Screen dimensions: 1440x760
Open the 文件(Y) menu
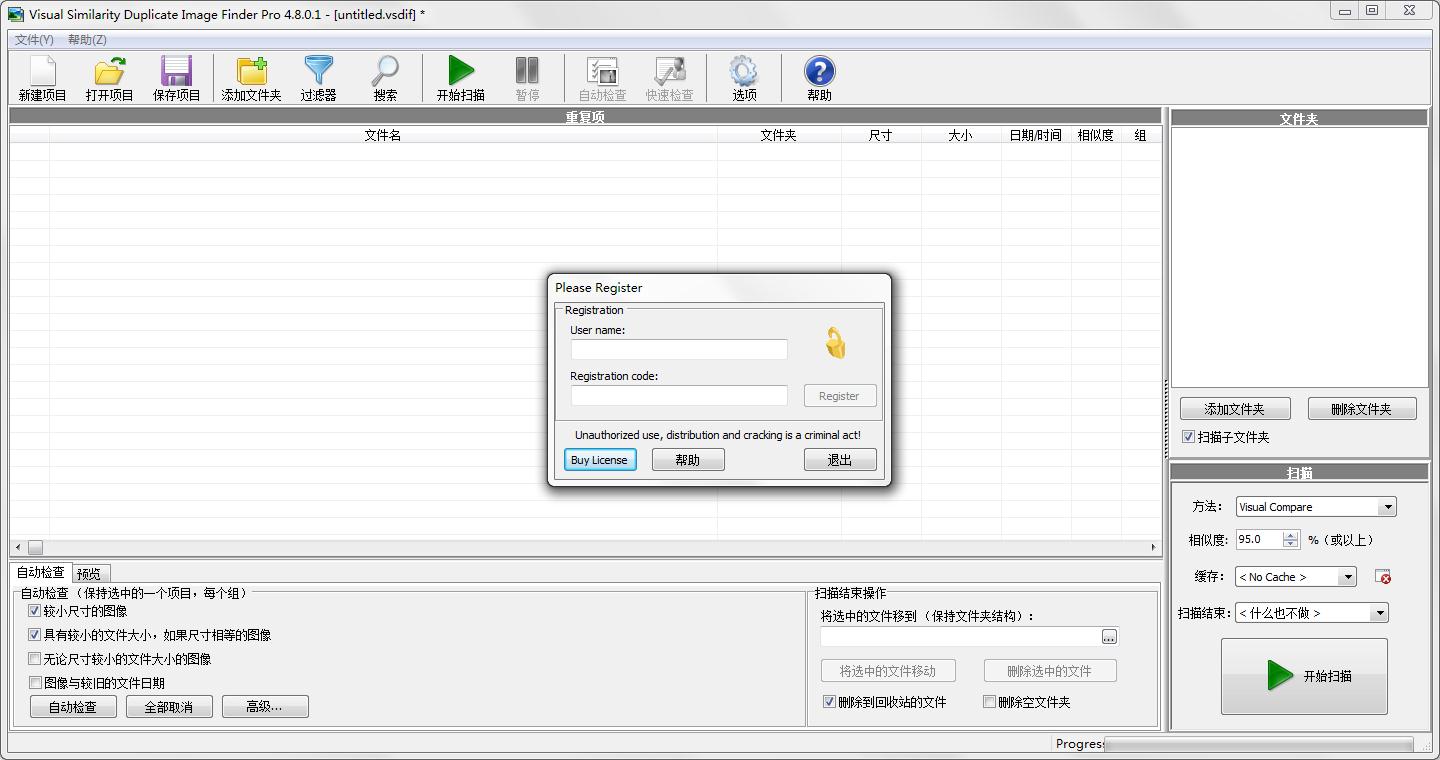pos(34,40)
